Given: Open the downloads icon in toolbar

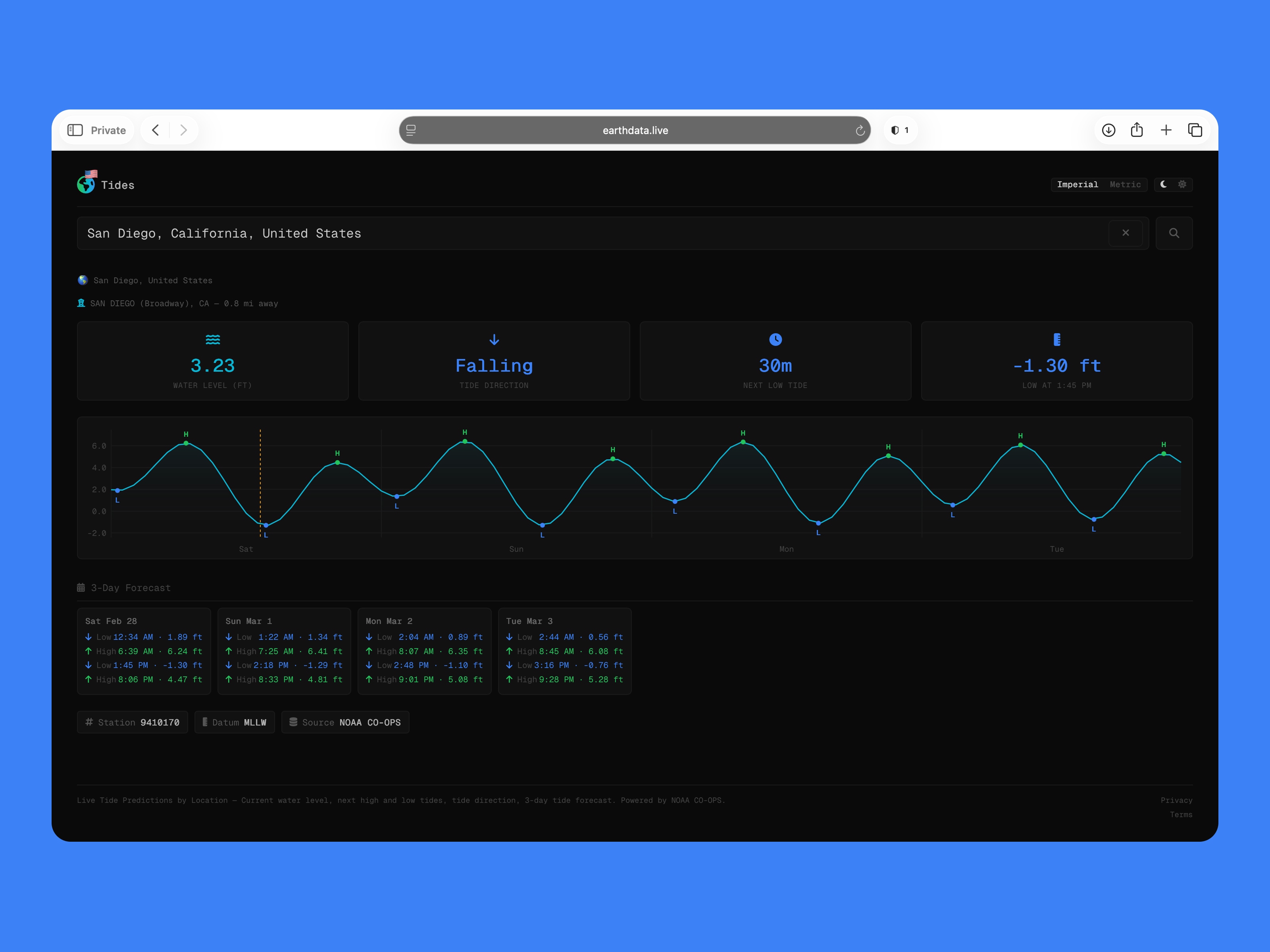Looking at the screenshot, I should [1108, 130].
